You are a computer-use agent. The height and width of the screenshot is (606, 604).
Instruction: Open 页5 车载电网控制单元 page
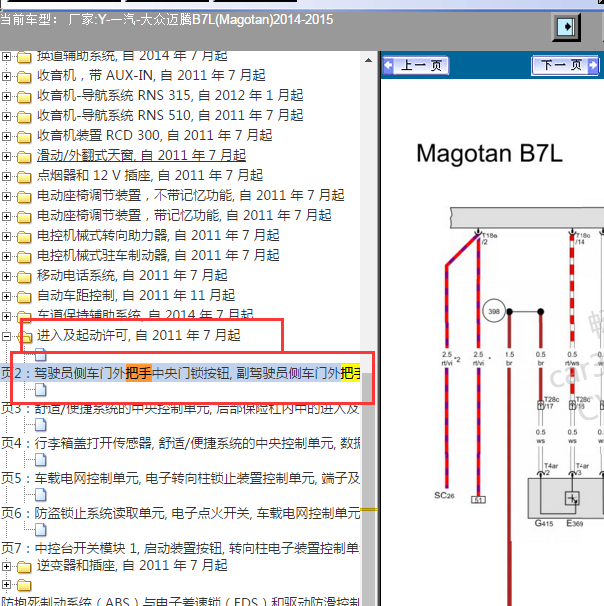(180, 478)
